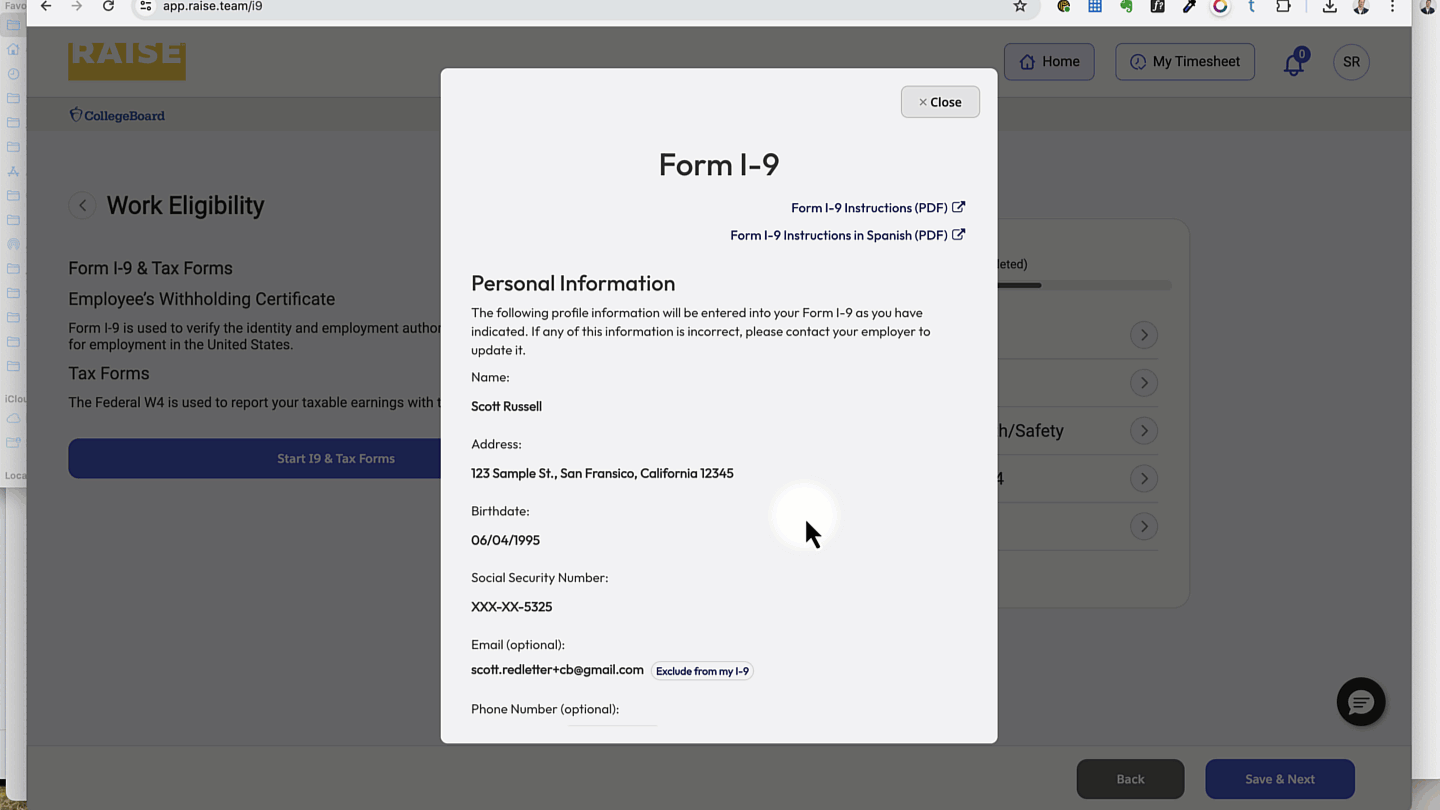Open the notifications bell
This screenshot has height=810, width=1440.
(x=1294, y=62)
